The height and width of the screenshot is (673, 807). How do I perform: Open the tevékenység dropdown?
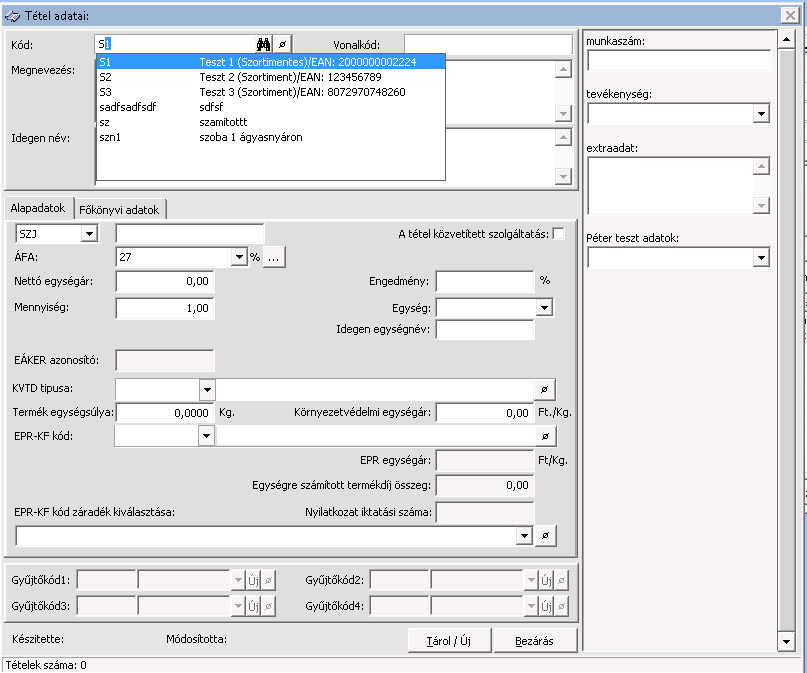pyautogui.click(x=761, y=113)
